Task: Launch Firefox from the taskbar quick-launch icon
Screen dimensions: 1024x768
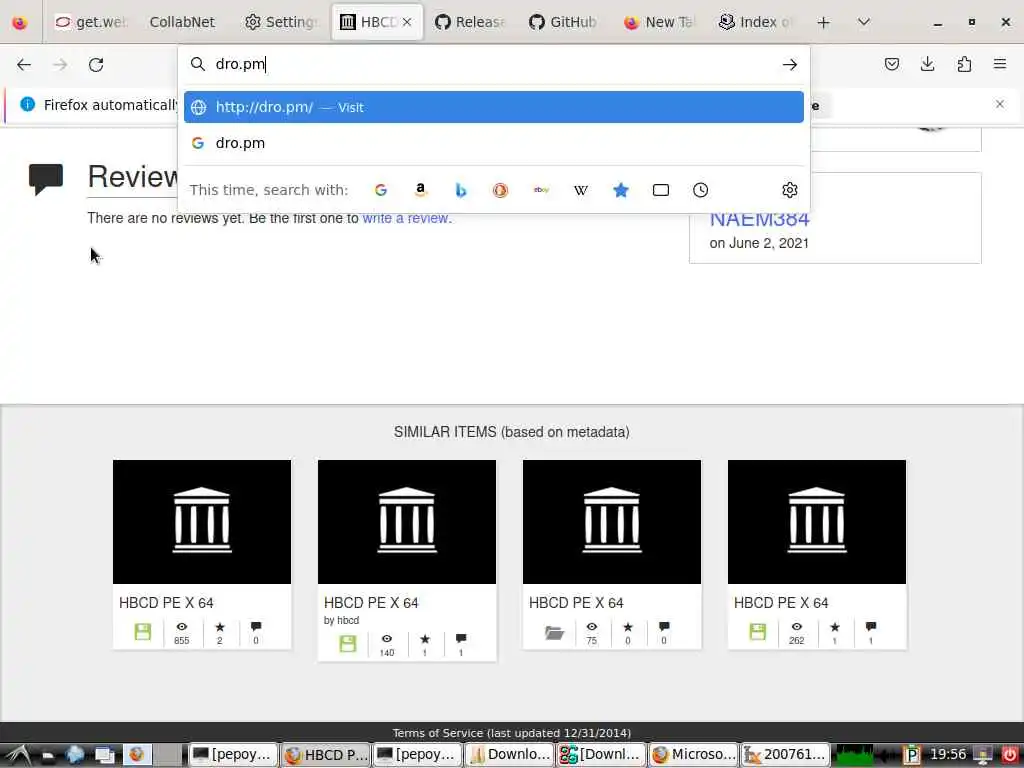Action: pyautogui.click(x=136, y=754)
